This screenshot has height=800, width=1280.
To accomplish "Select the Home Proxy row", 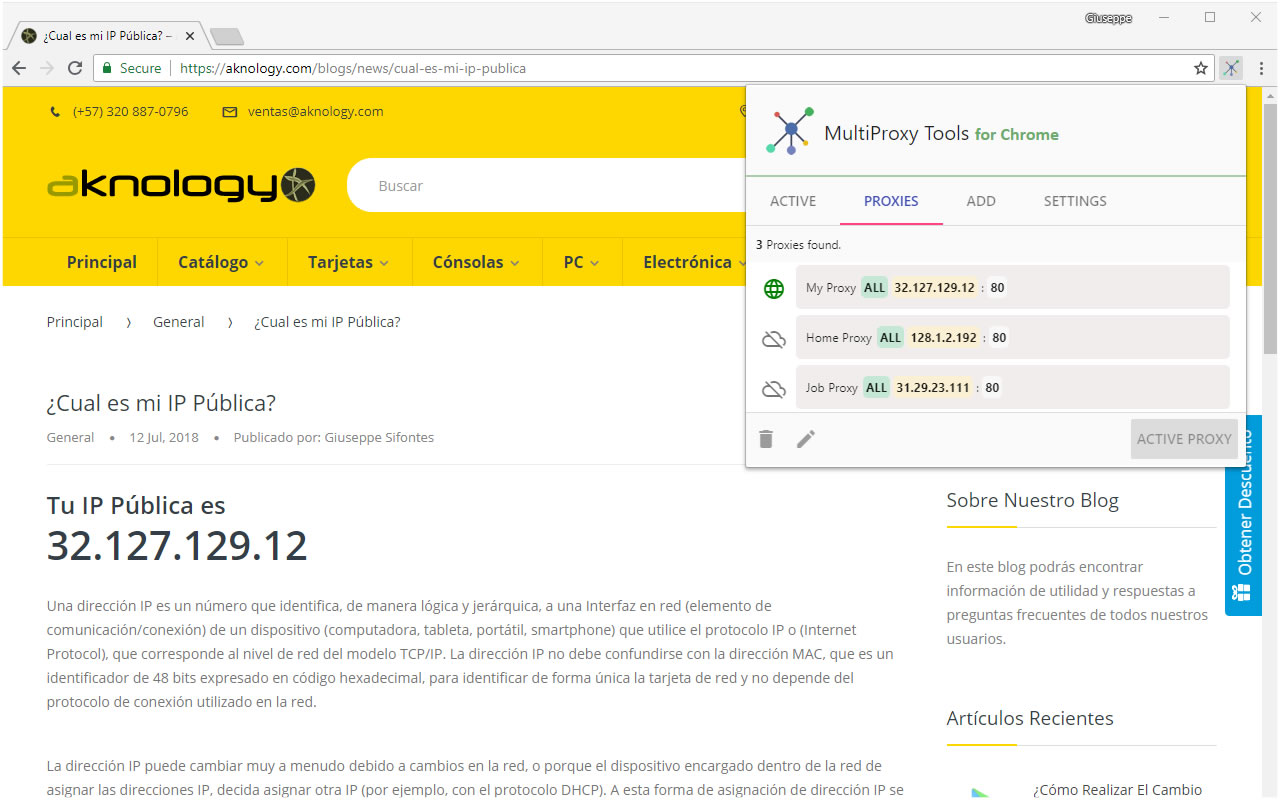I will point(1013,337).
